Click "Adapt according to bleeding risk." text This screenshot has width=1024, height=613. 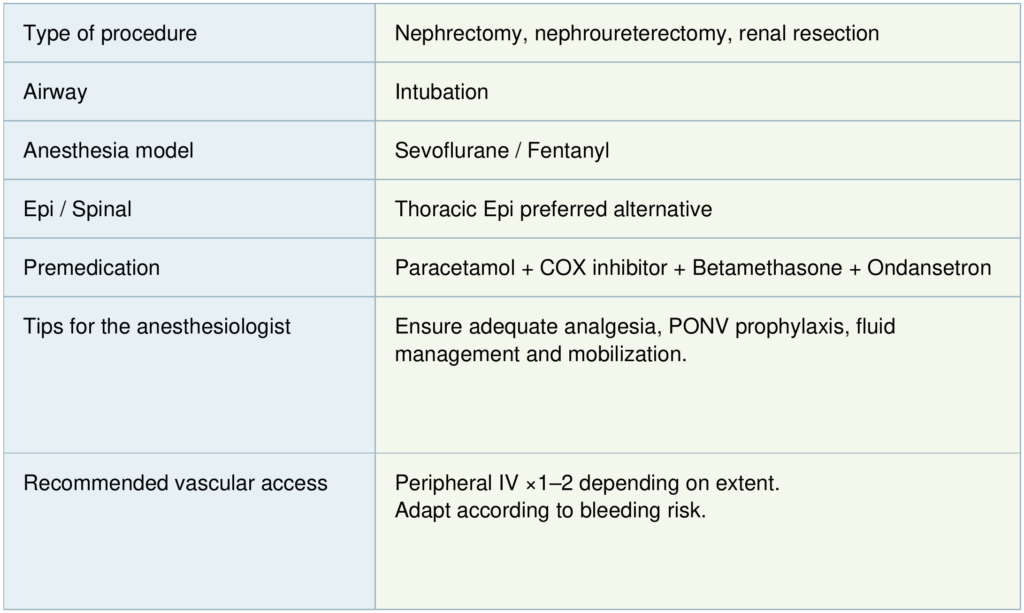click(548, 510)
